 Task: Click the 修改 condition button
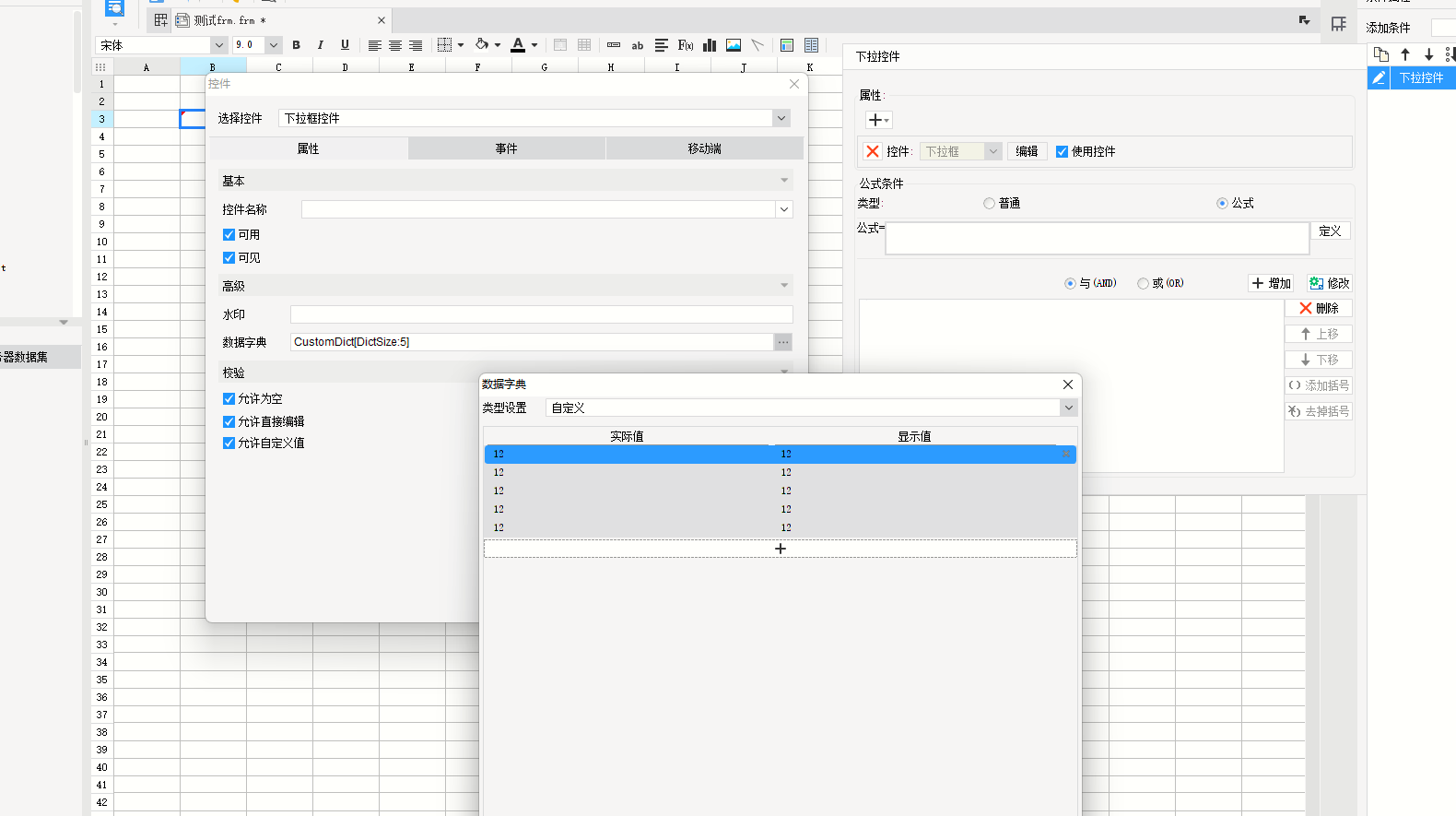click(1329, 283)
